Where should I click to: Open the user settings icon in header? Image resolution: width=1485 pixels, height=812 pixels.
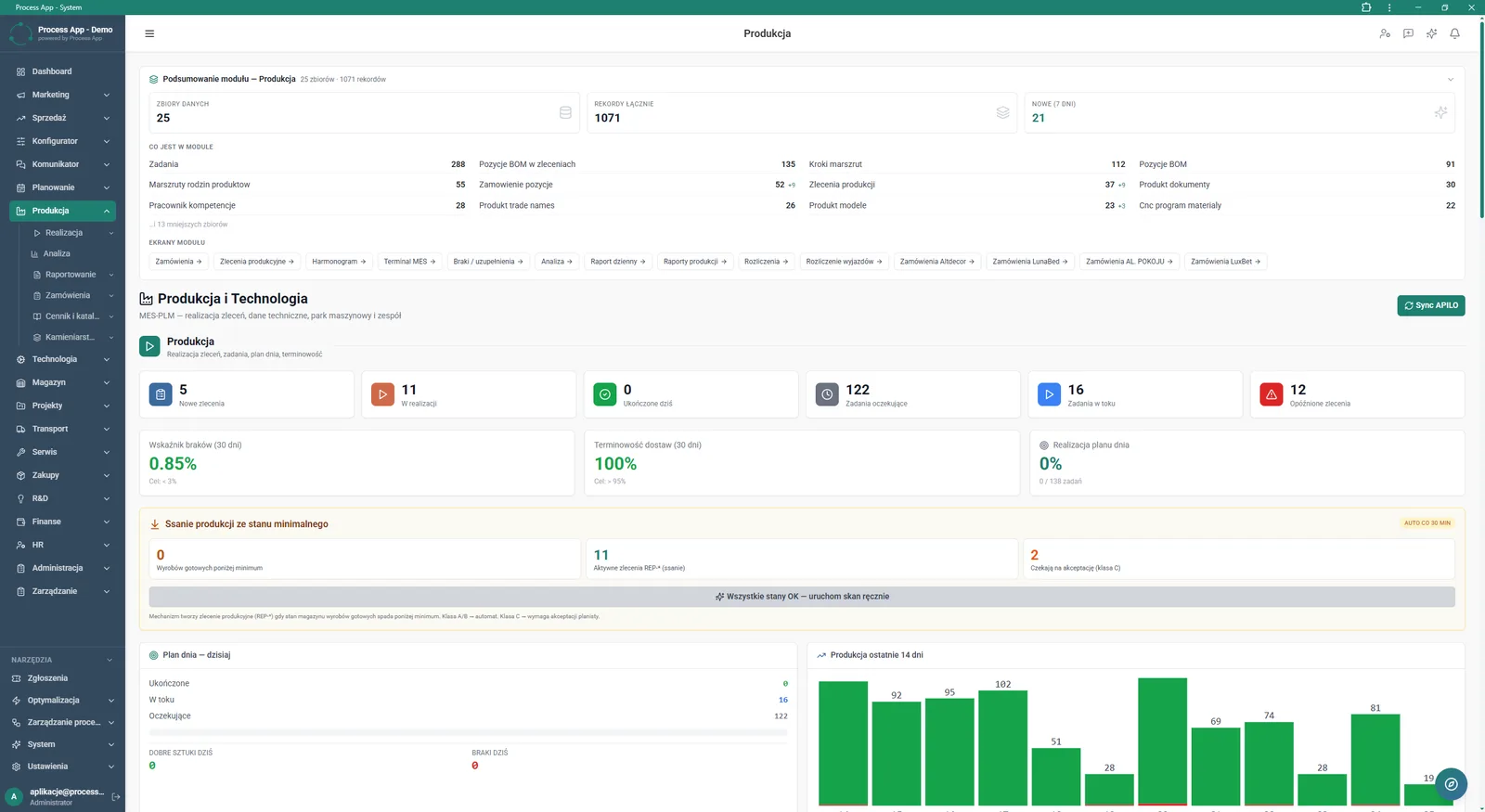pos(1385,33)
